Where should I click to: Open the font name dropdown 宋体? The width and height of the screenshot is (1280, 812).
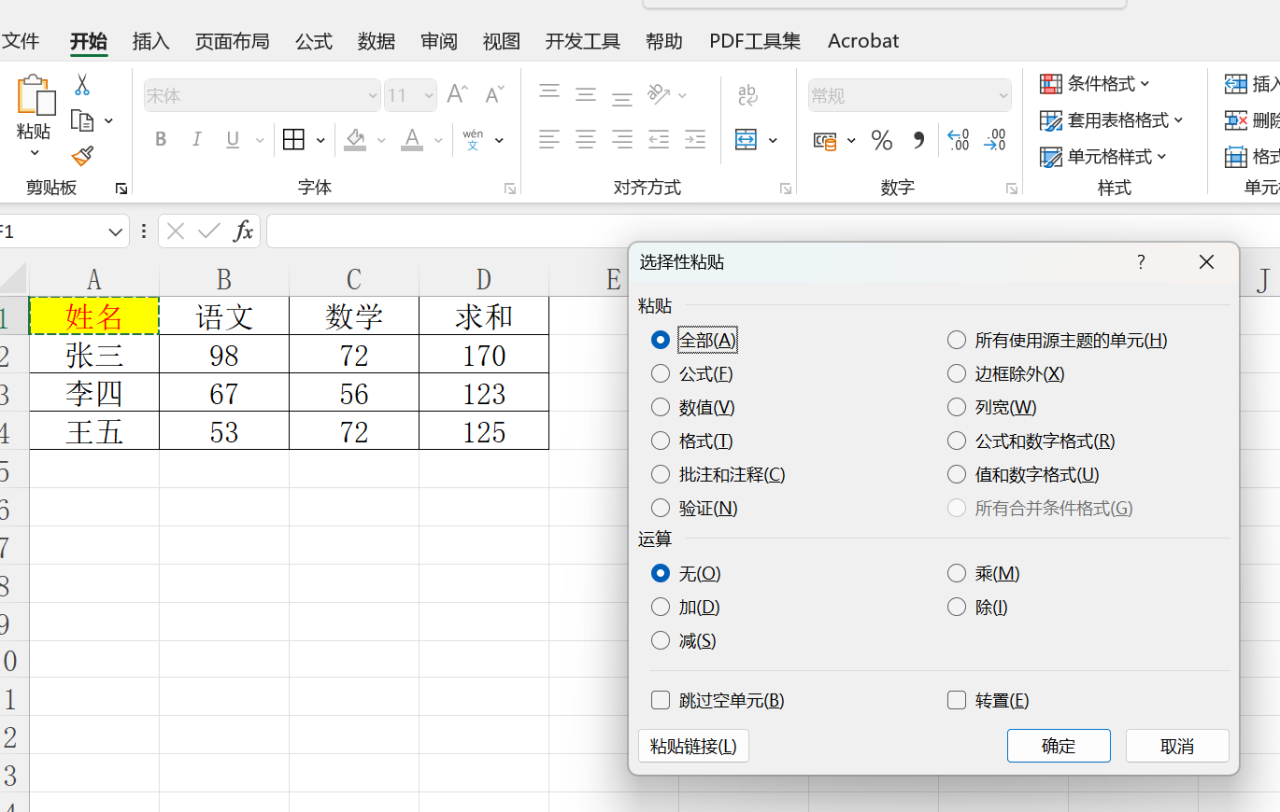[372, 96]
